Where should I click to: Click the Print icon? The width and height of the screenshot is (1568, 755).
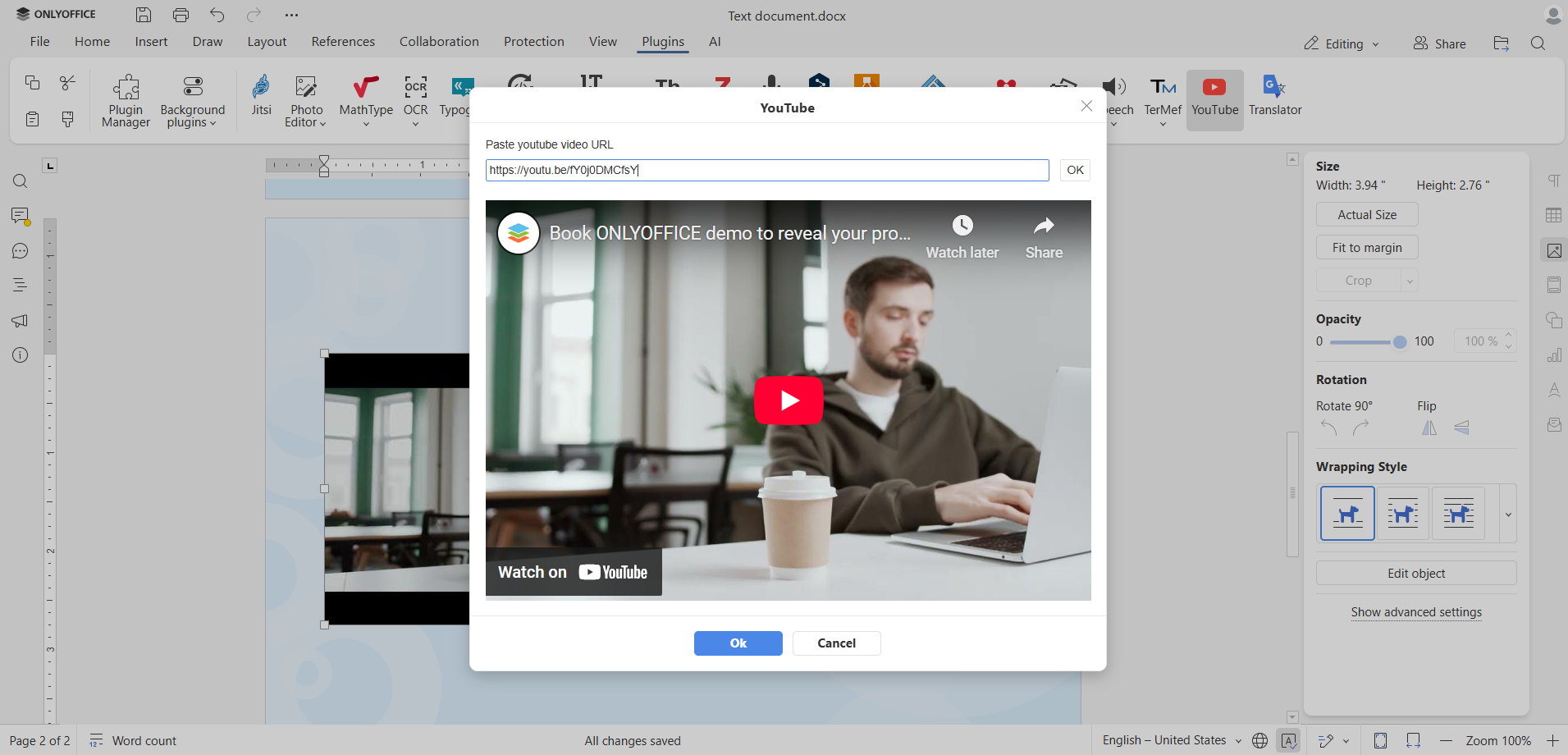pos(181,15)
